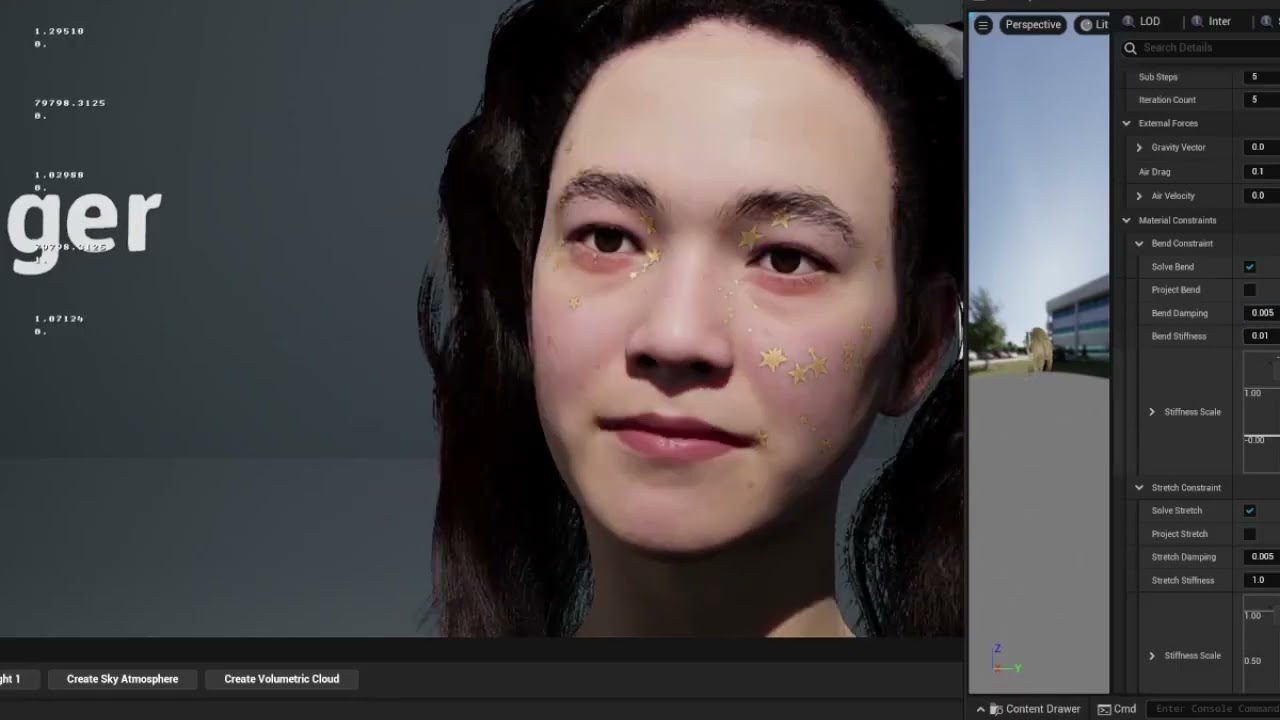
Task: Click the XYZ axis gizmo in viewport
Action: 1004,659
